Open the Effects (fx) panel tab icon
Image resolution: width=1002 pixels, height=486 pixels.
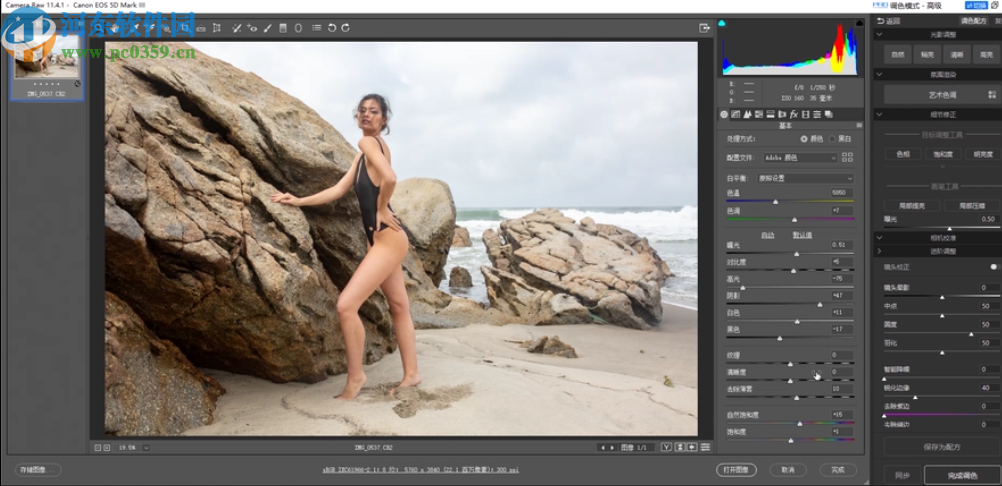pos(793,115)
